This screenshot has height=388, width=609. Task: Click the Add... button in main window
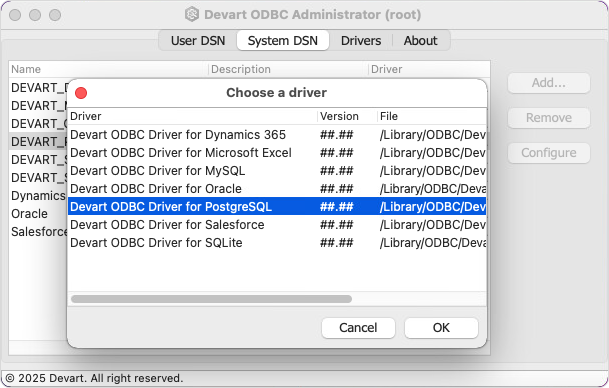click(549, 83)
